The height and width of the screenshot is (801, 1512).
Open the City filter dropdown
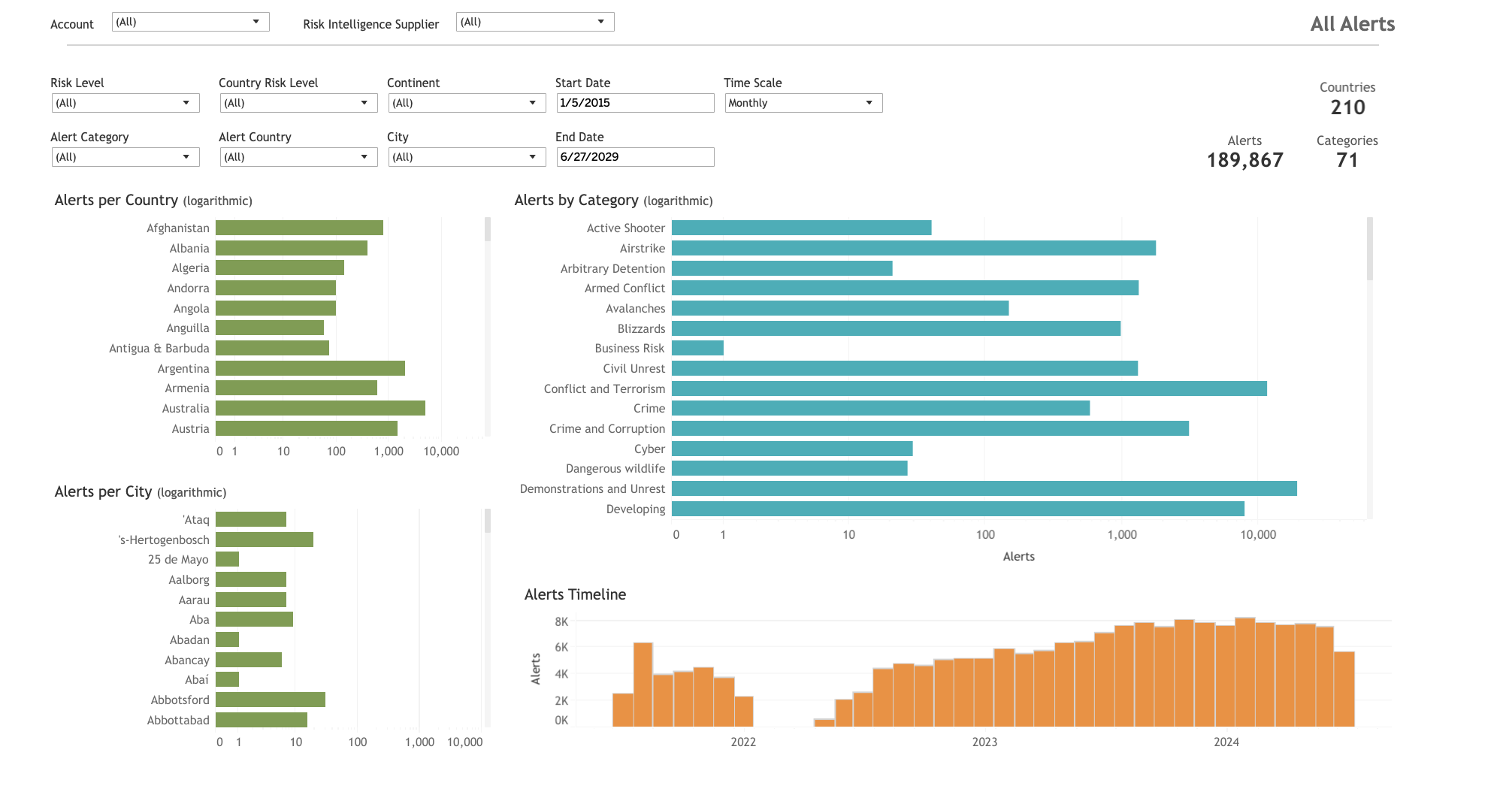pyautogui.click(x=466, y=157)
